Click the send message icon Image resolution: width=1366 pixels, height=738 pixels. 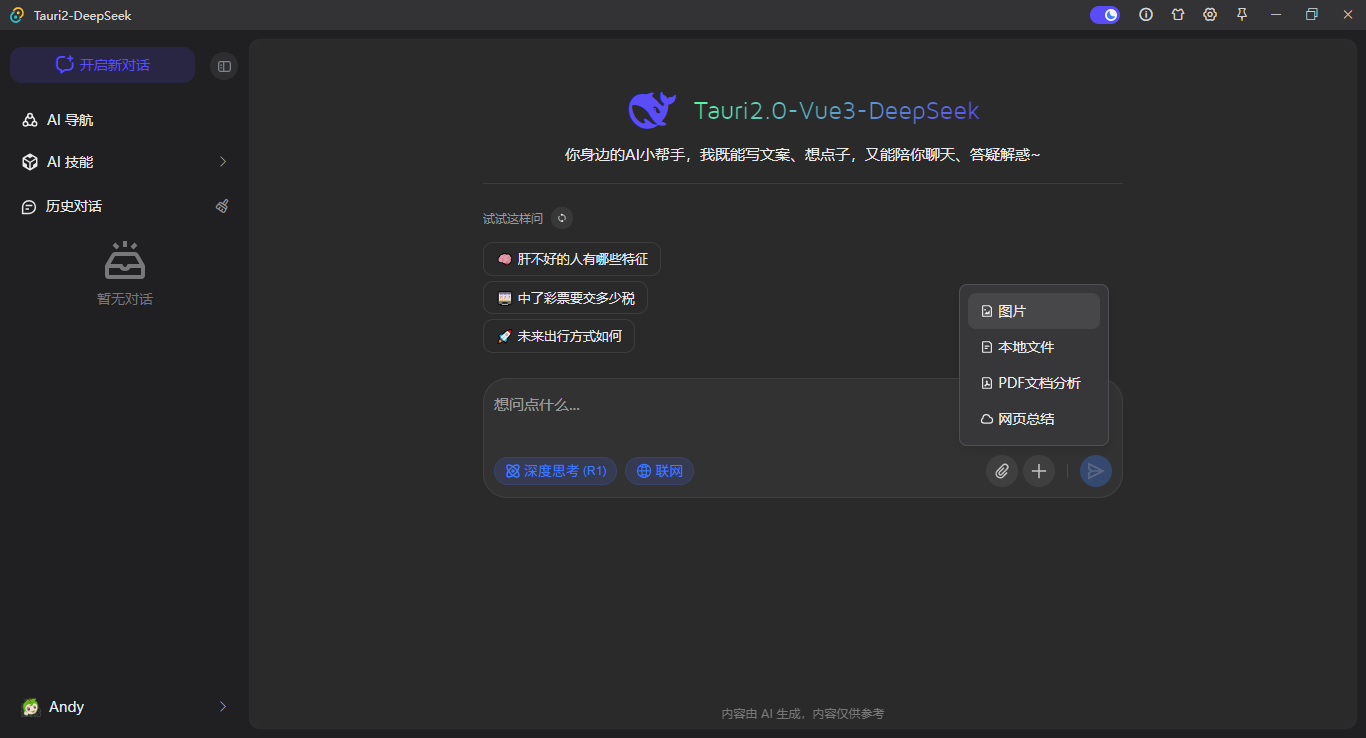pyautogui.click(x=1095, y=470)
